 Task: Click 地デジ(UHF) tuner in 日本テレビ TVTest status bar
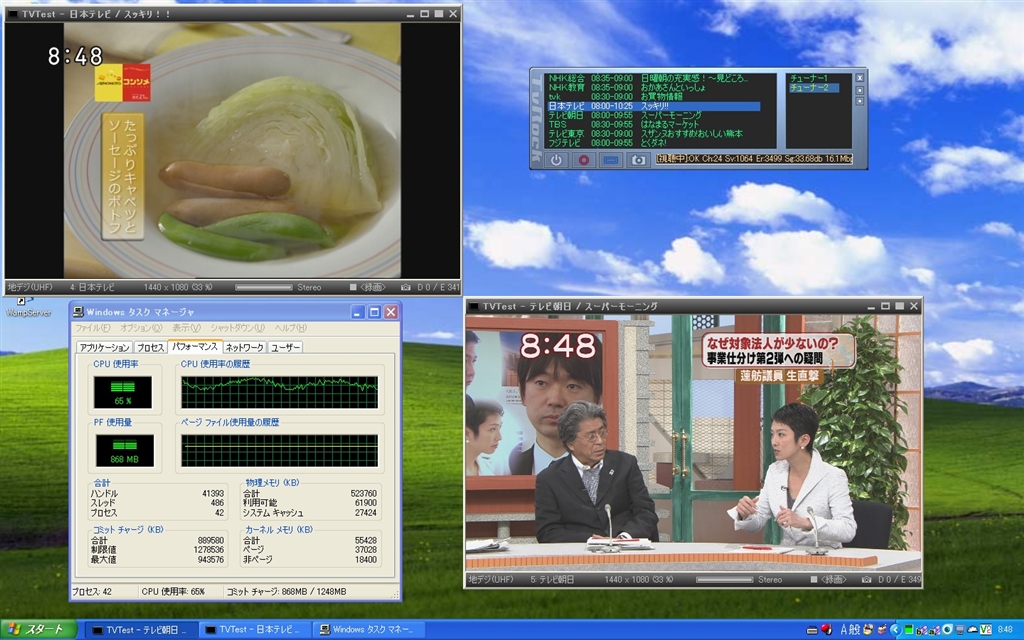[x=30, y=287]
